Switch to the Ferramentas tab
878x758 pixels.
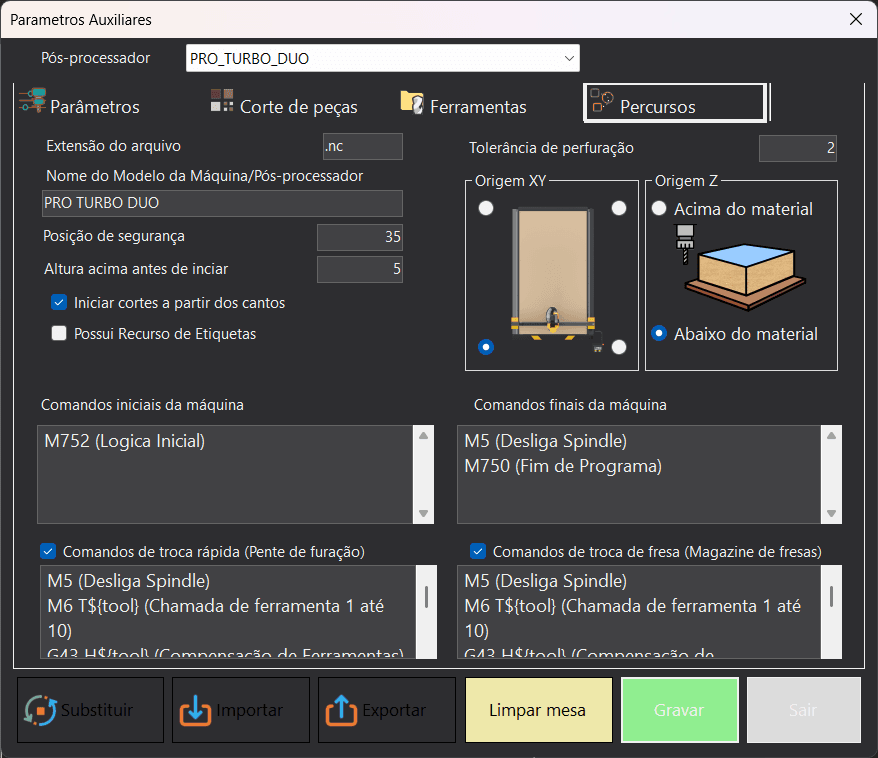[464, 103]
